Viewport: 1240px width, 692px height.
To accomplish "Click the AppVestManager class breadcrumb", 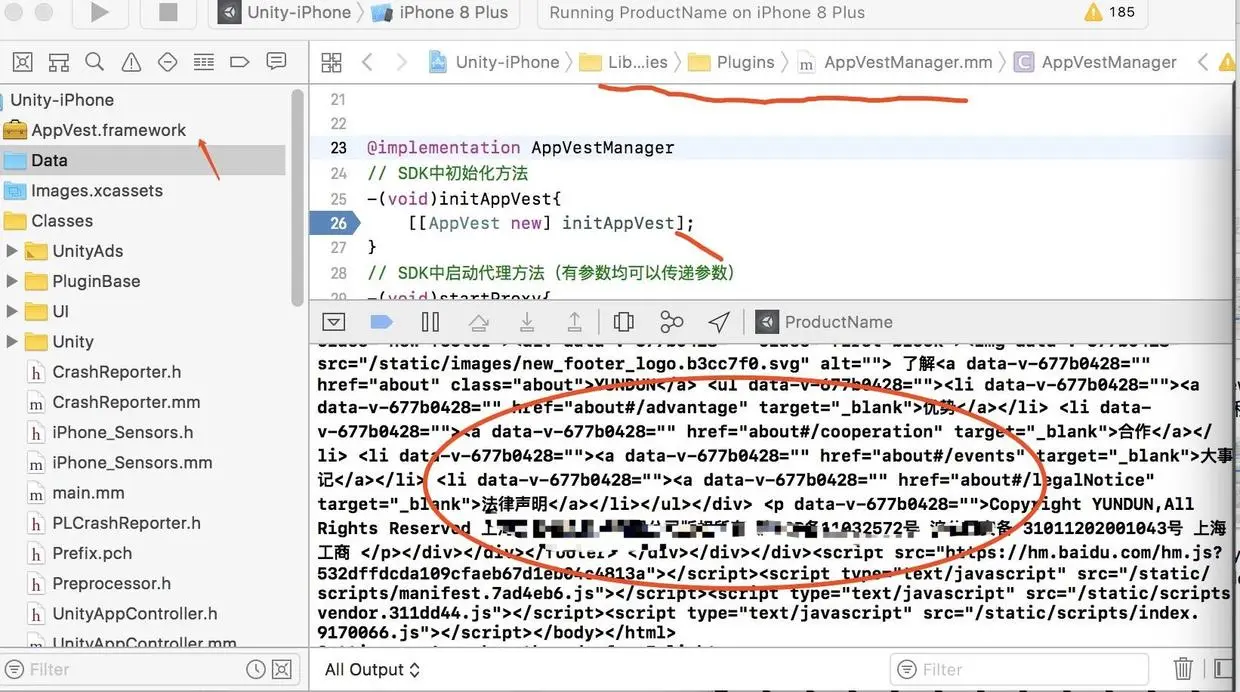I will click(x=1095, y=62).
